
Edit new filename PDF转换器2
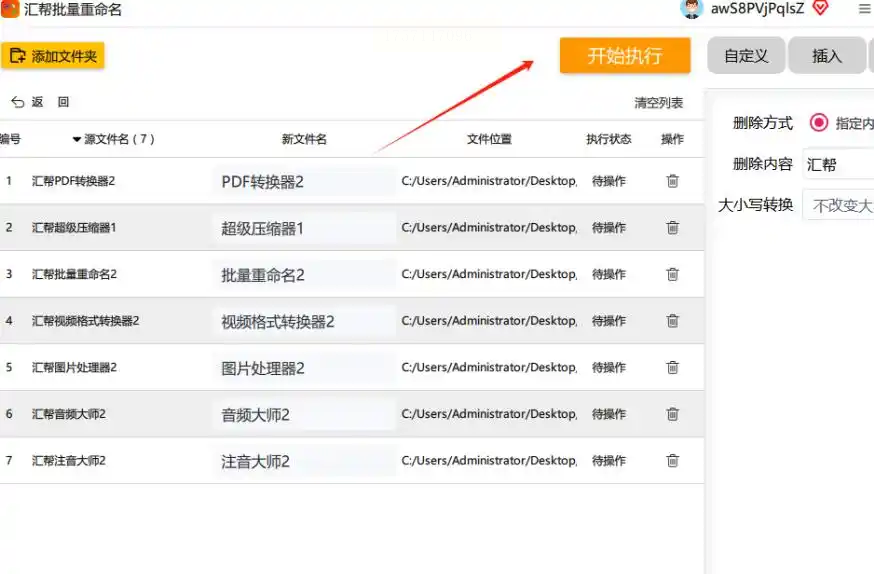[304, 182]
